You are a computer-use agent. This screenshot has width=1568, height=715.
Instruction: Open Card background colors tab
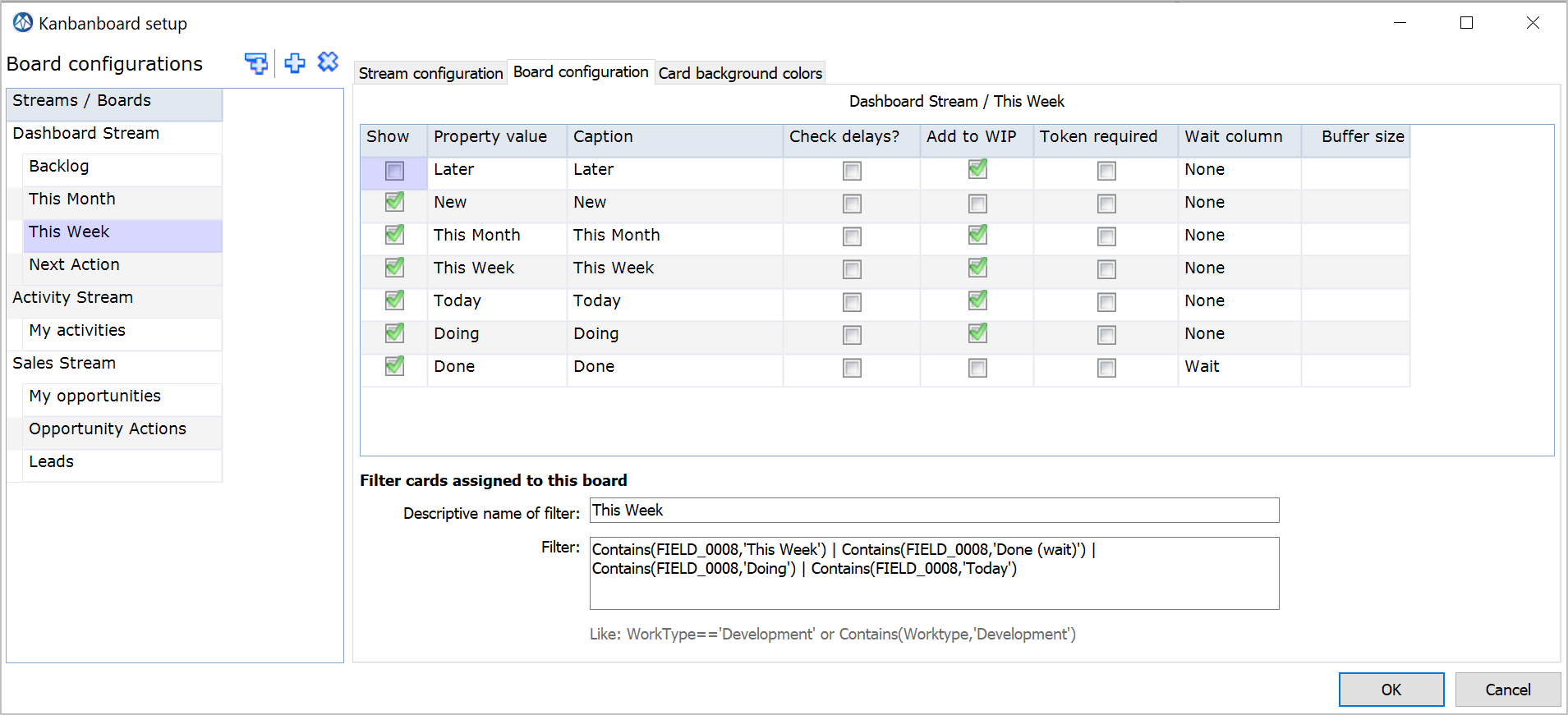point(740,73)
